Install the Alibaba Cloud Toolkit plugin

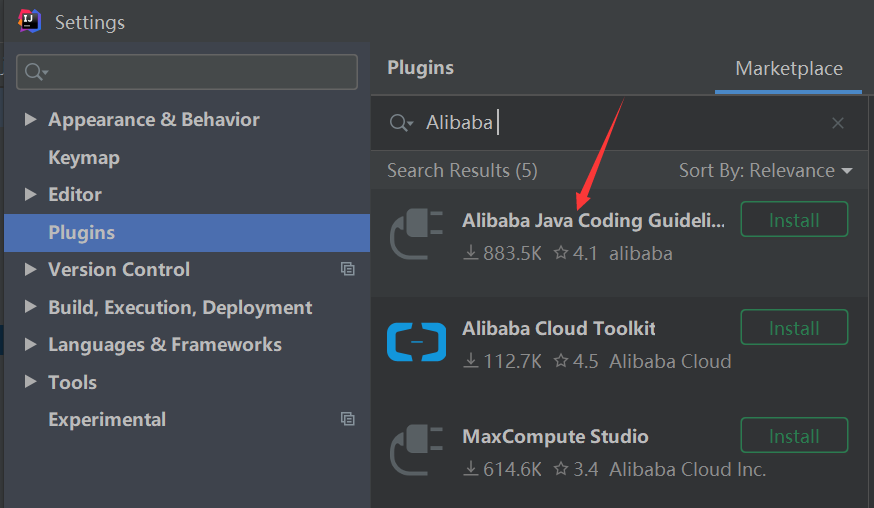point(794,328)
